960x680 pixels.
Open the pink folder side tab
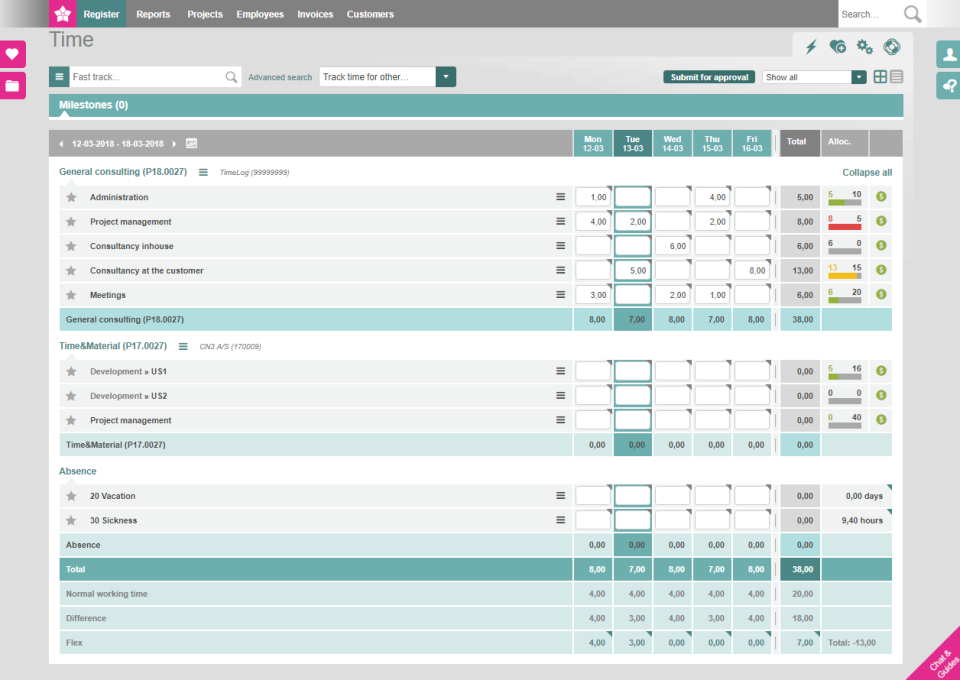tap(12, 85)
